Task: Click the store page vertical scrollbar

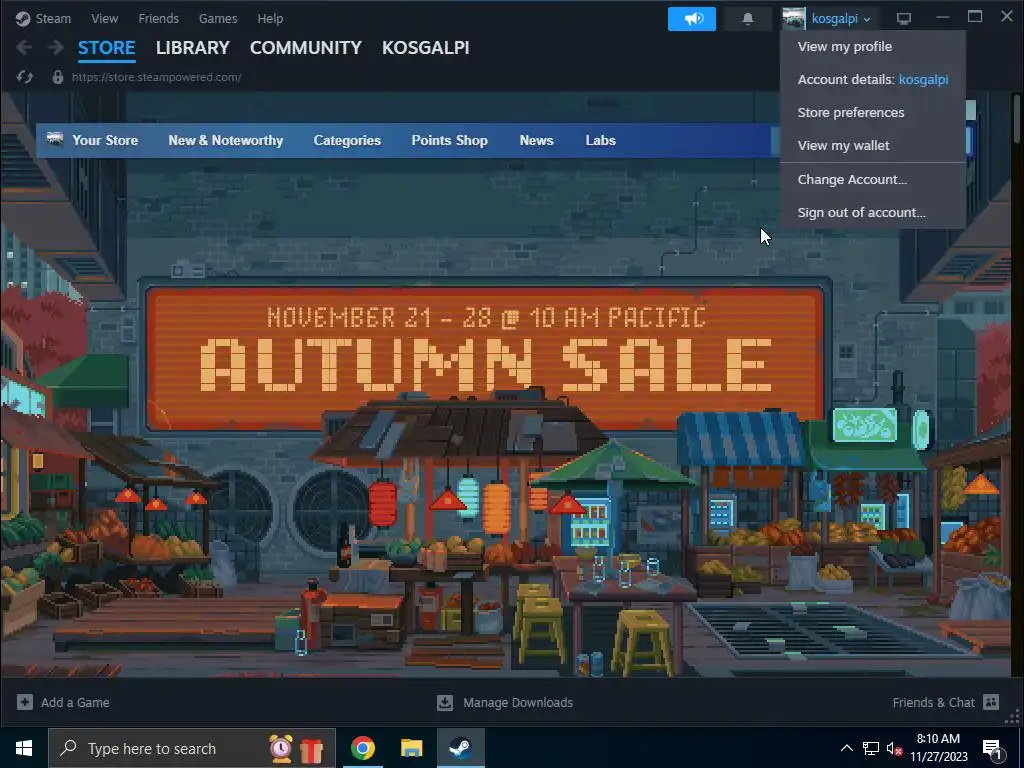Action: (x=1016, y=118)
